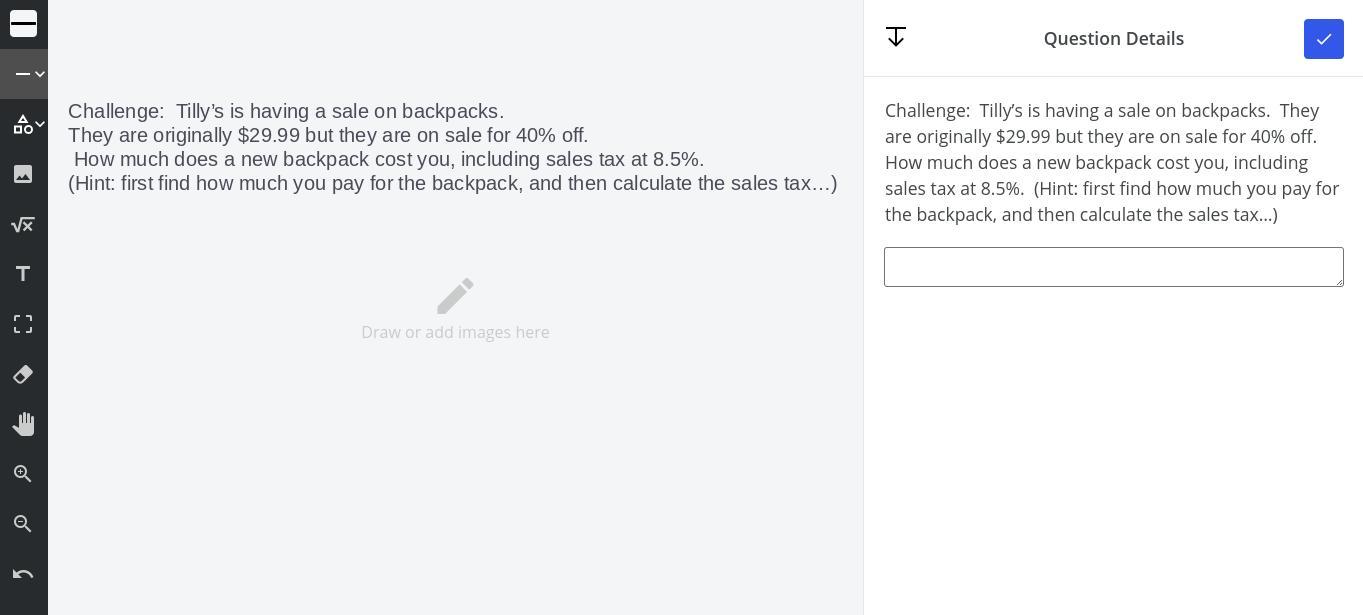This screenshot has width=1363, height=615.
Task: Open the stroke color swatch
Action: [x=23, y=23]
